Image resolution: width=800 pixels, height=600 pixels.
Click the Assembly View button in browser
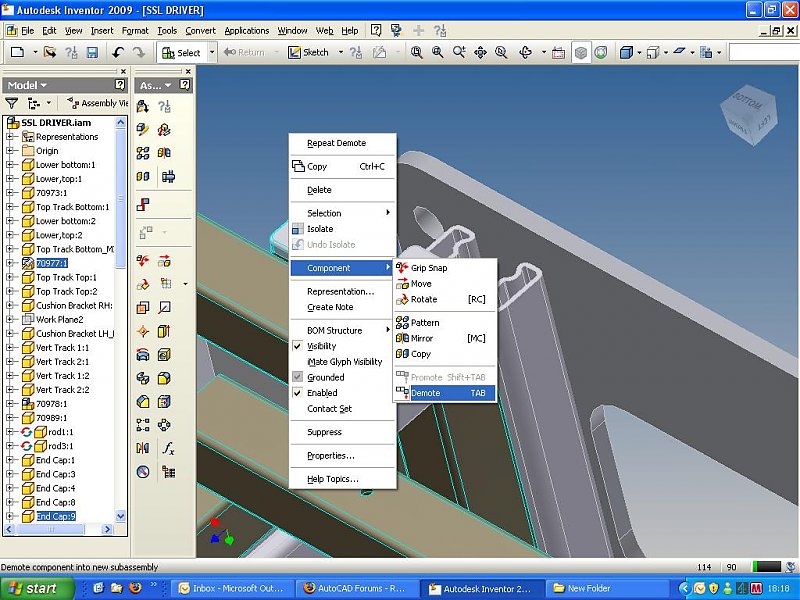(97, 103)
